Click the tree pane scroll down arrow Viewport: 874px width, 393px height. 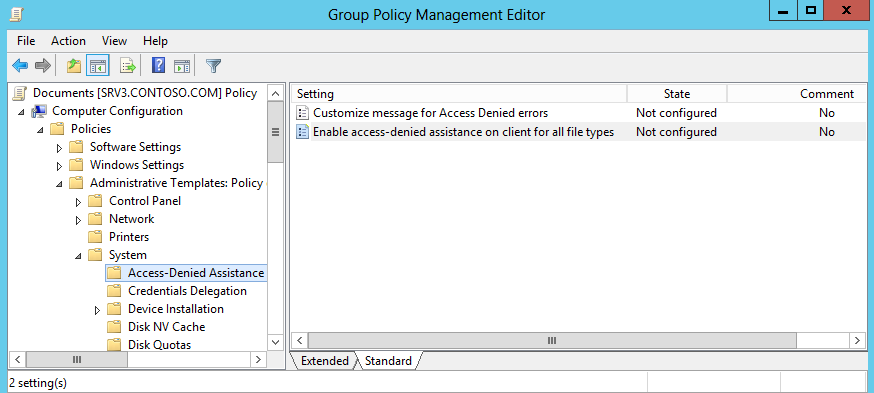tap(275, 342)
